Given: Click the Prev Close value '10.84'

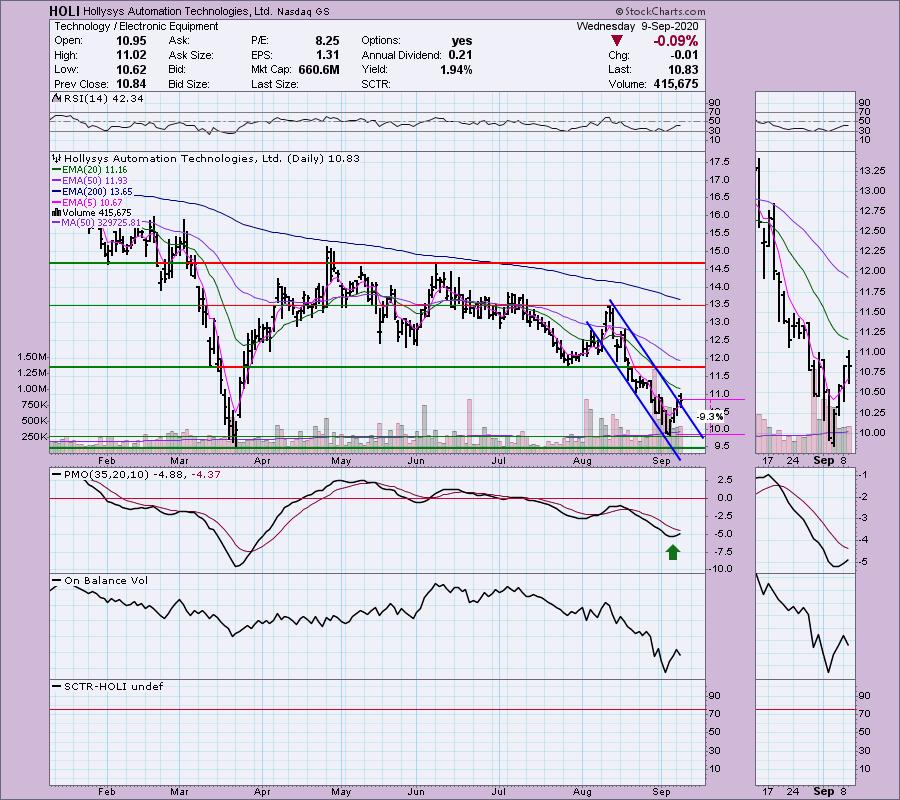Looking at the screenshot, I should (x=131, y=84).
